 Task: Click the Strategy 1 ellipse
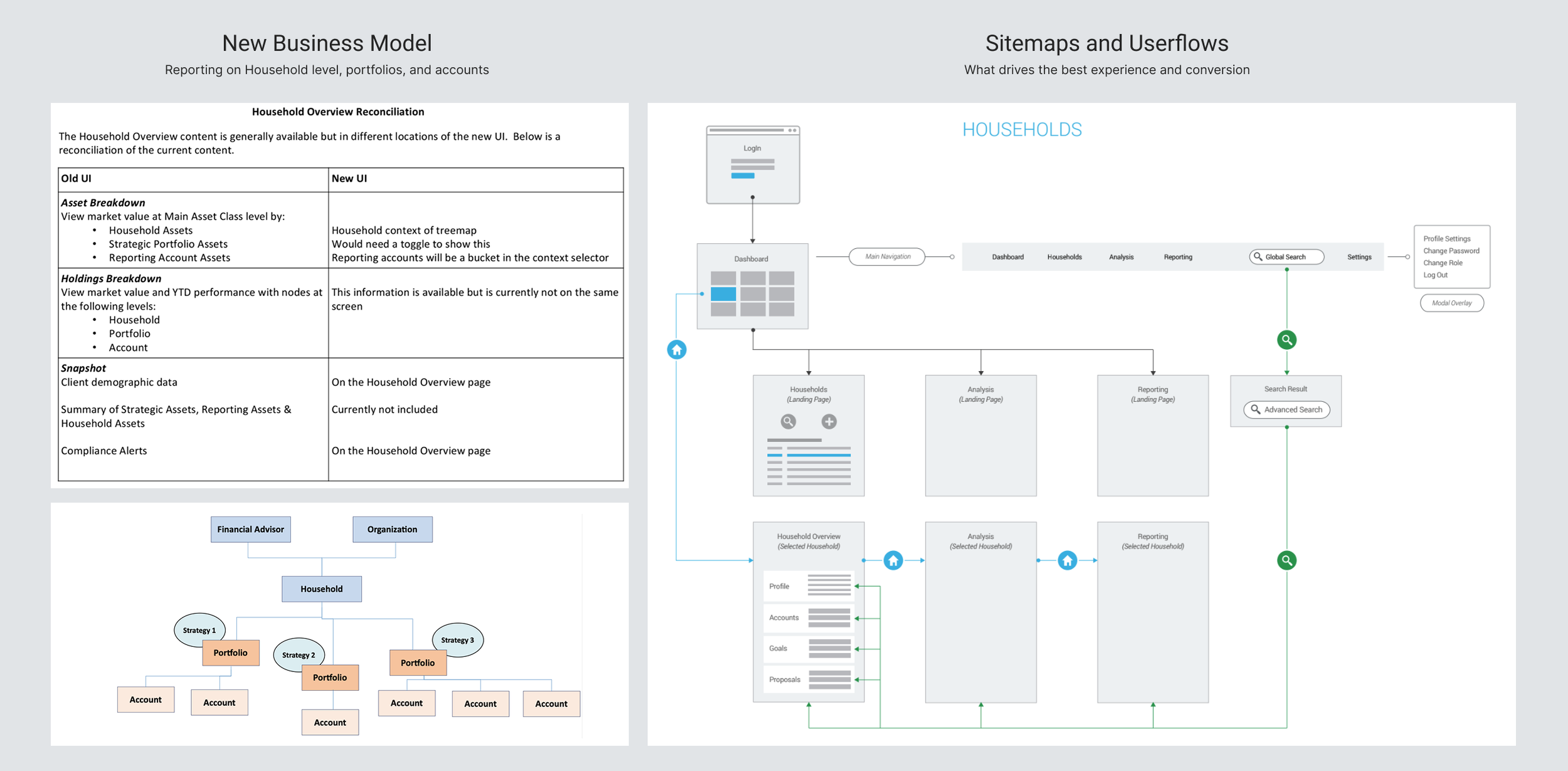pyautogui.click(x=199, y=629)
